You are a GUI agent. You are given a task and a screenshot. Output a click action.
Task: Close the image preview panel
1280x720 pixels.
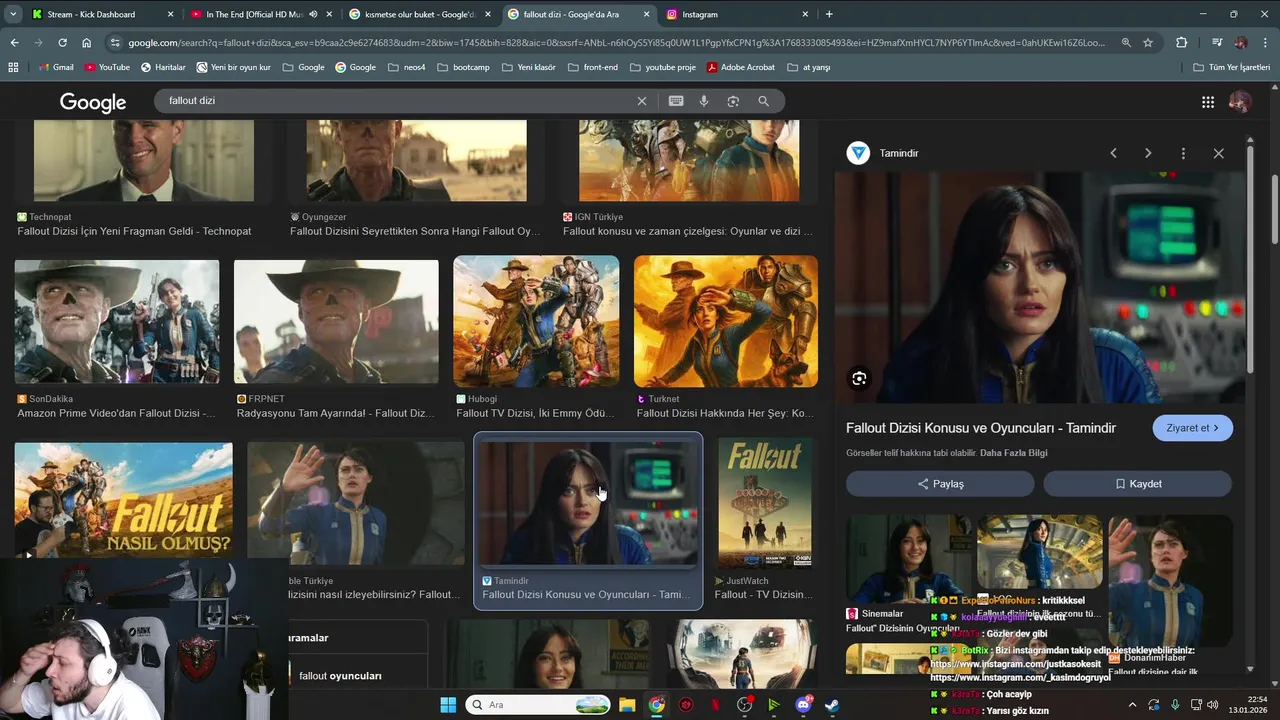point(1218,153)
